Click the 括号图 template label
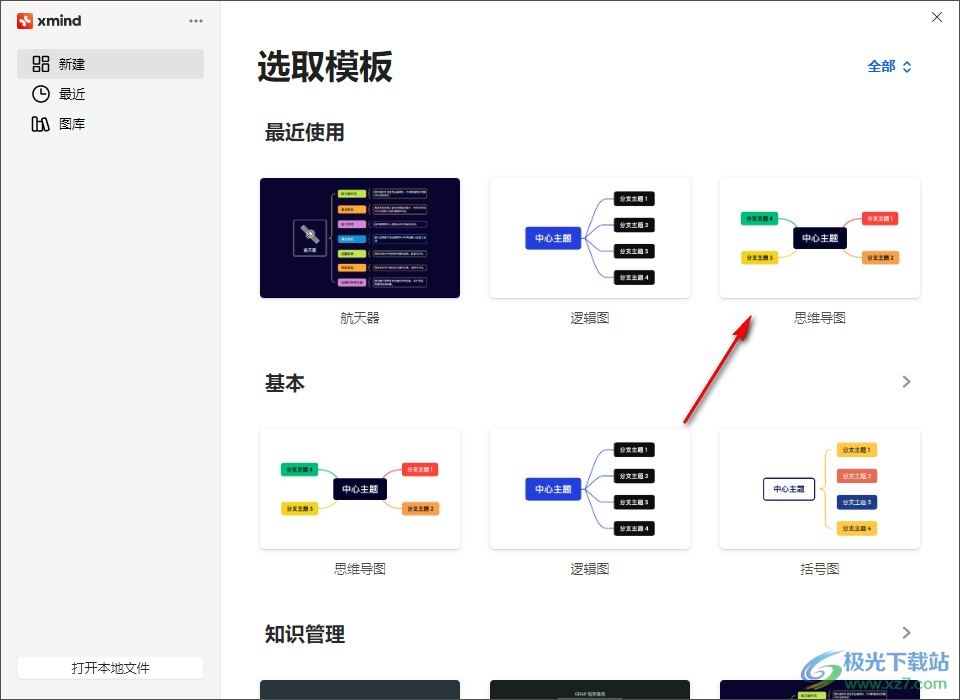The image size is (960, 700). pos(820,569)
